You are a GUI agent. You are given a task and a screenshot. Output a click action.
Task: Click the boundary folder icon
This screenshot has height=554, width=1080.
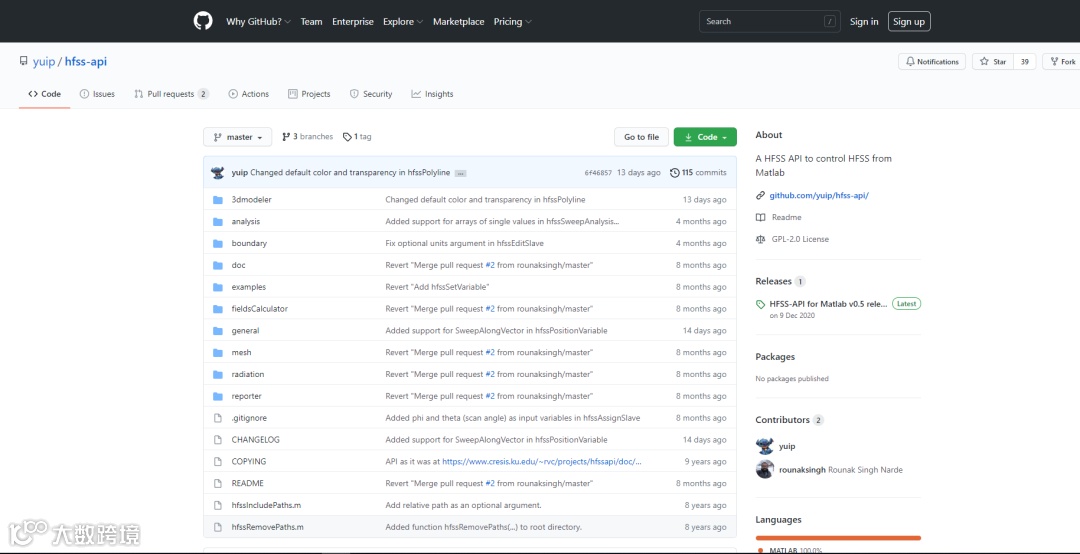(218, 243)
